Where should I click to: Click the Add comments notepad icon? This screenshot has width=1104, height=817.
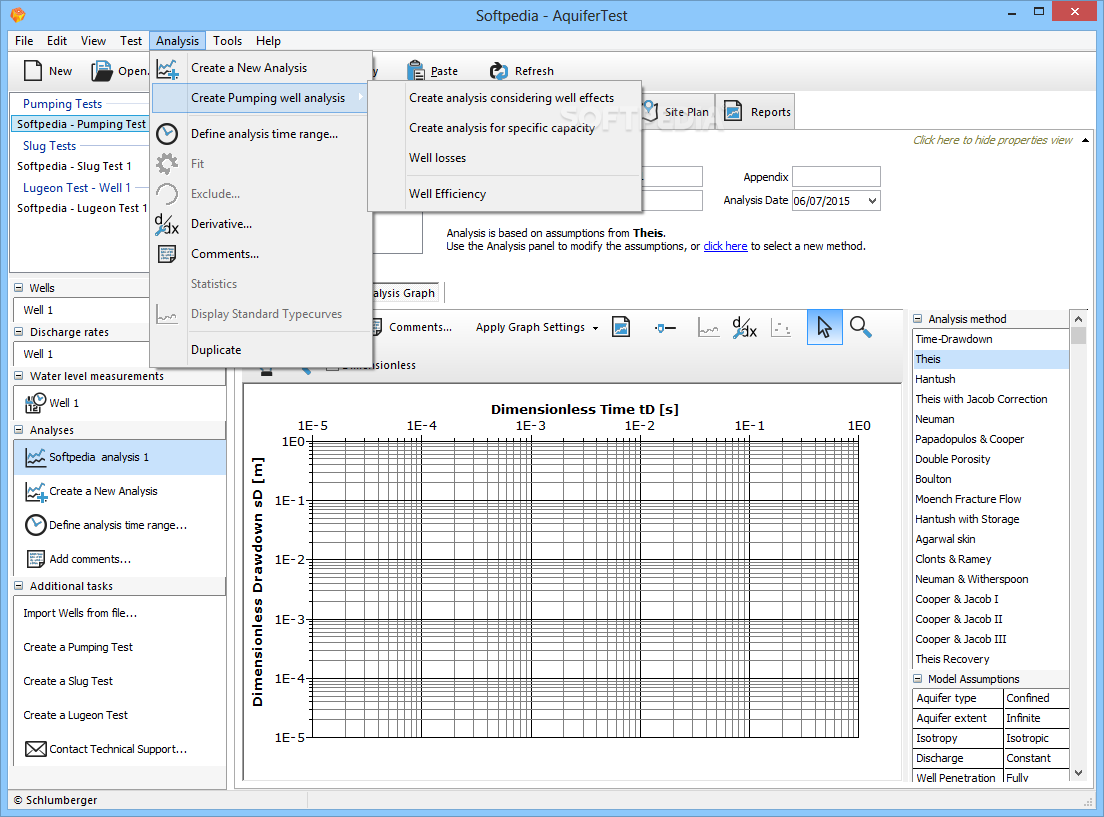(x=35, y=559)
